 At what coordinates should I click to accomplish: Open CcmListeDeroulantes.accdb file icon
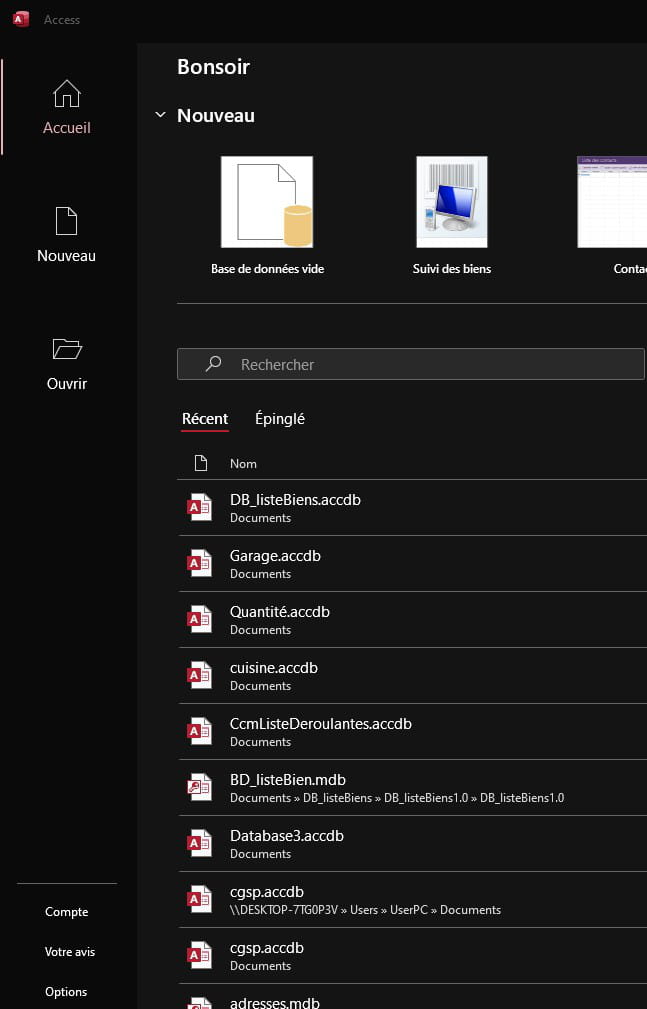pyautogui.click(x=200, y=732)
